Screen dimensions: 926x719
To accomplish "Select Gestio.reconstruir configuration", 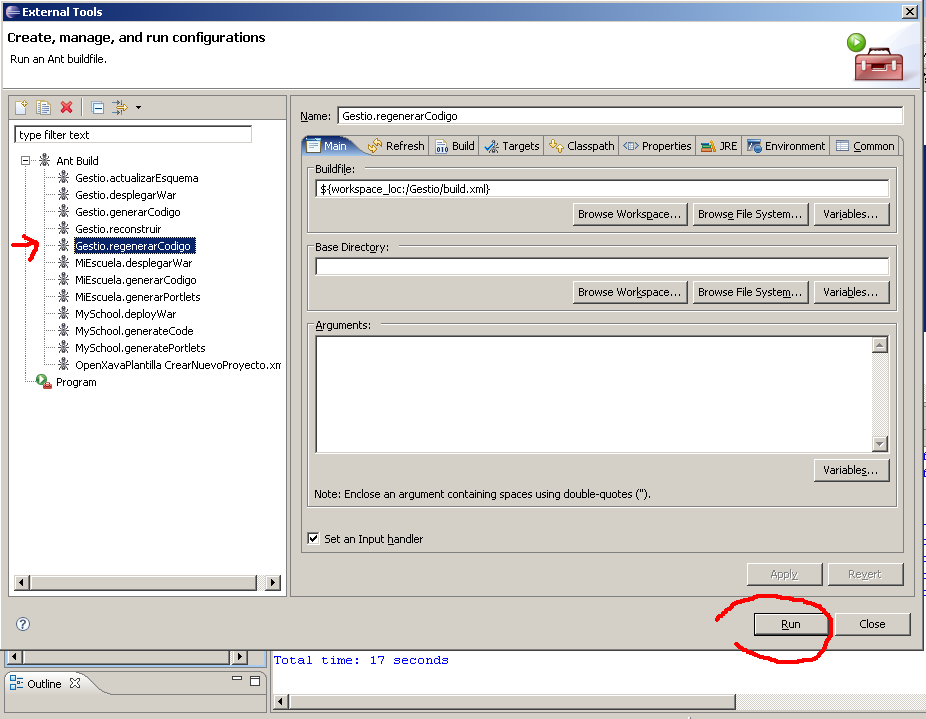I will [118, 229].
